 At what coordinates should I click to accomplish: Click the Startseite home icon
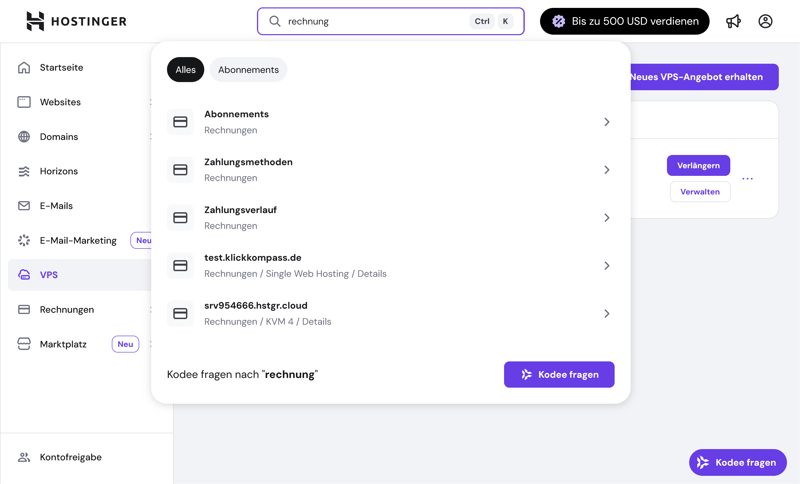24,68
